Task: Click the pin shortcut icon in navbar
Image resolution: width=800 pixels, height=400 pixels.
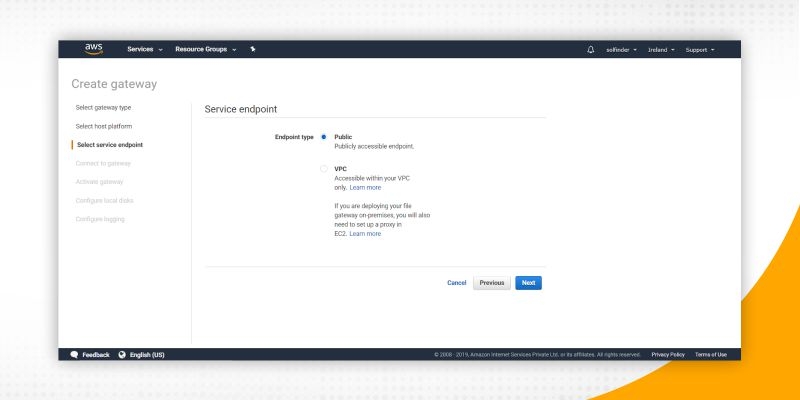Action: (253, 49)
